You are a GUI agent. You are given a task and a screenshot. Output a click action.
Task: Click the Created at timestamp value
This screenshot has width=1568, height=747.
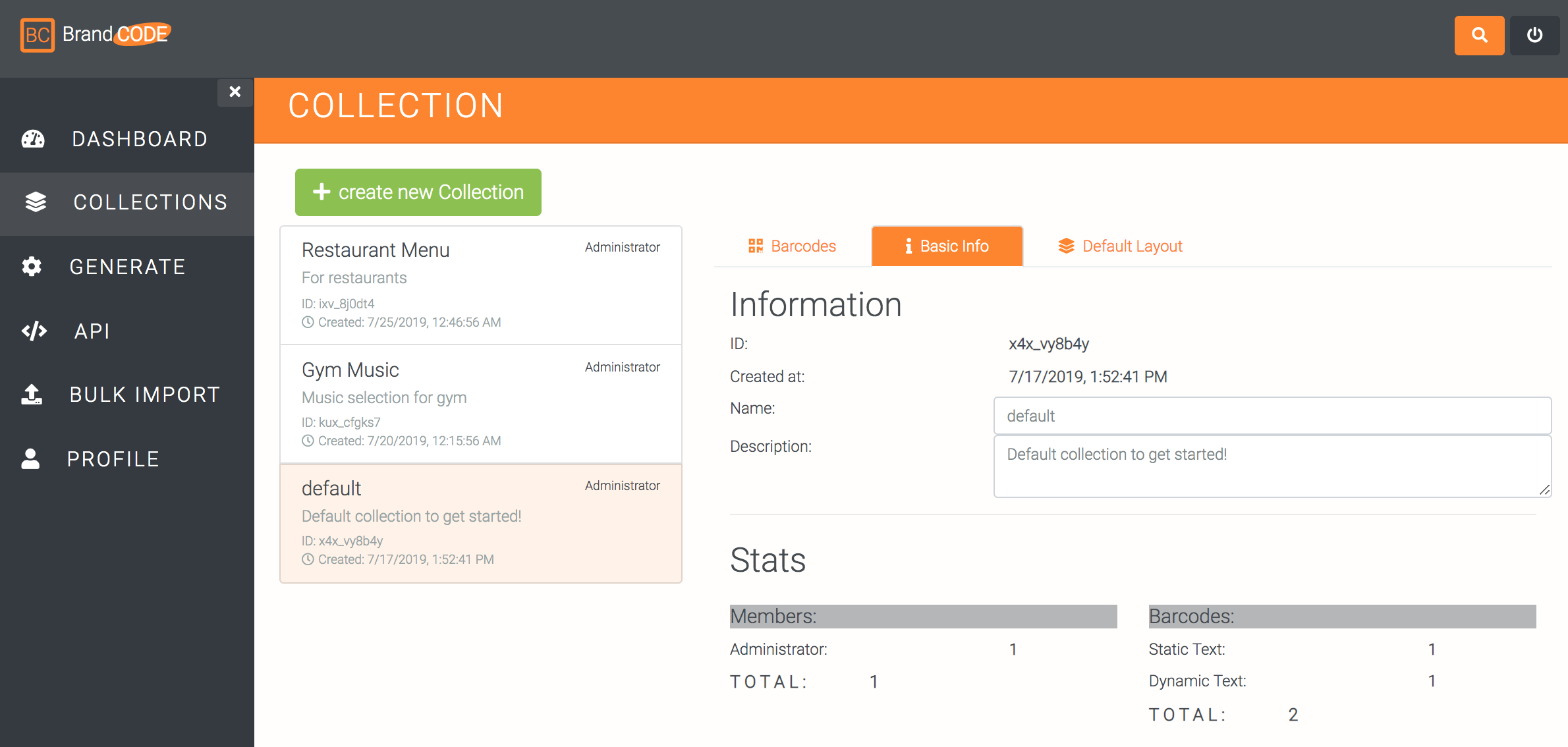[1088, 376]
